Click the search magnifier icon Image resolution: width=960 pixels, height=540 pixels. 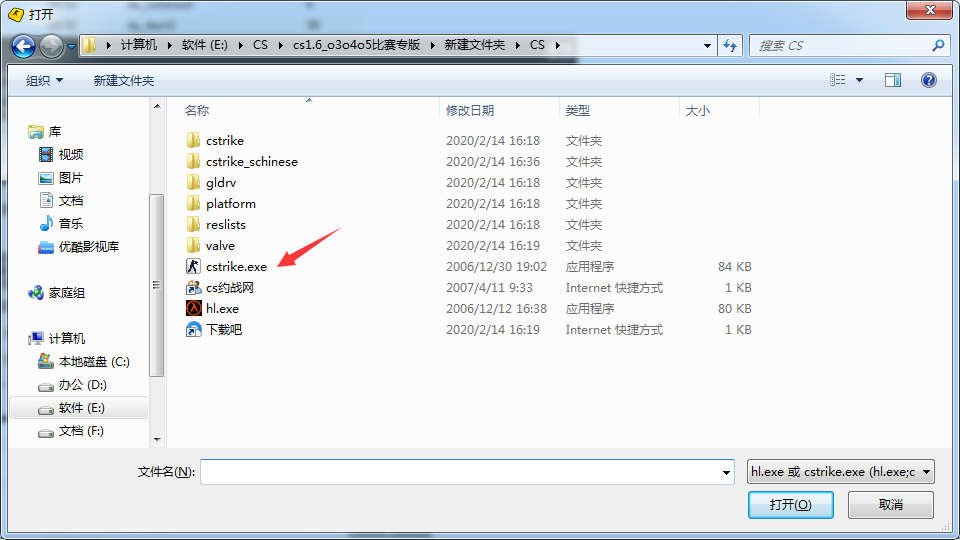point(937,45)
